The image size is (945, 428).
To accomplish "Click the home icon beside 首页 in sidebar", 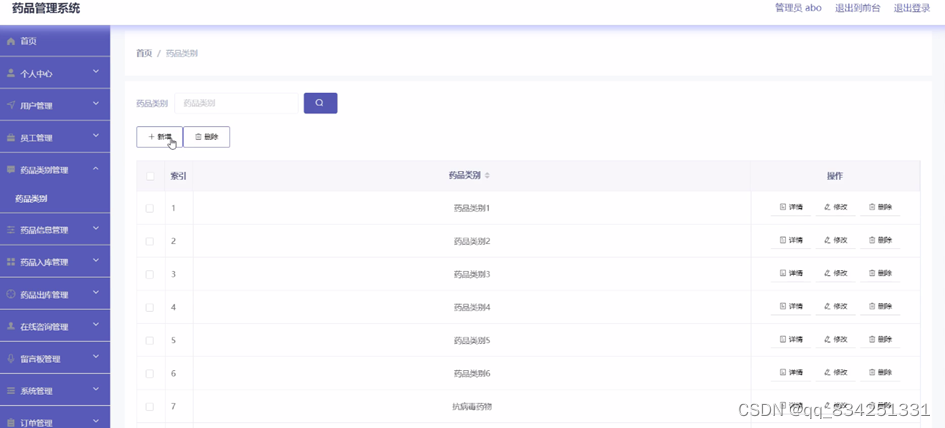I will tap(10, 41).
